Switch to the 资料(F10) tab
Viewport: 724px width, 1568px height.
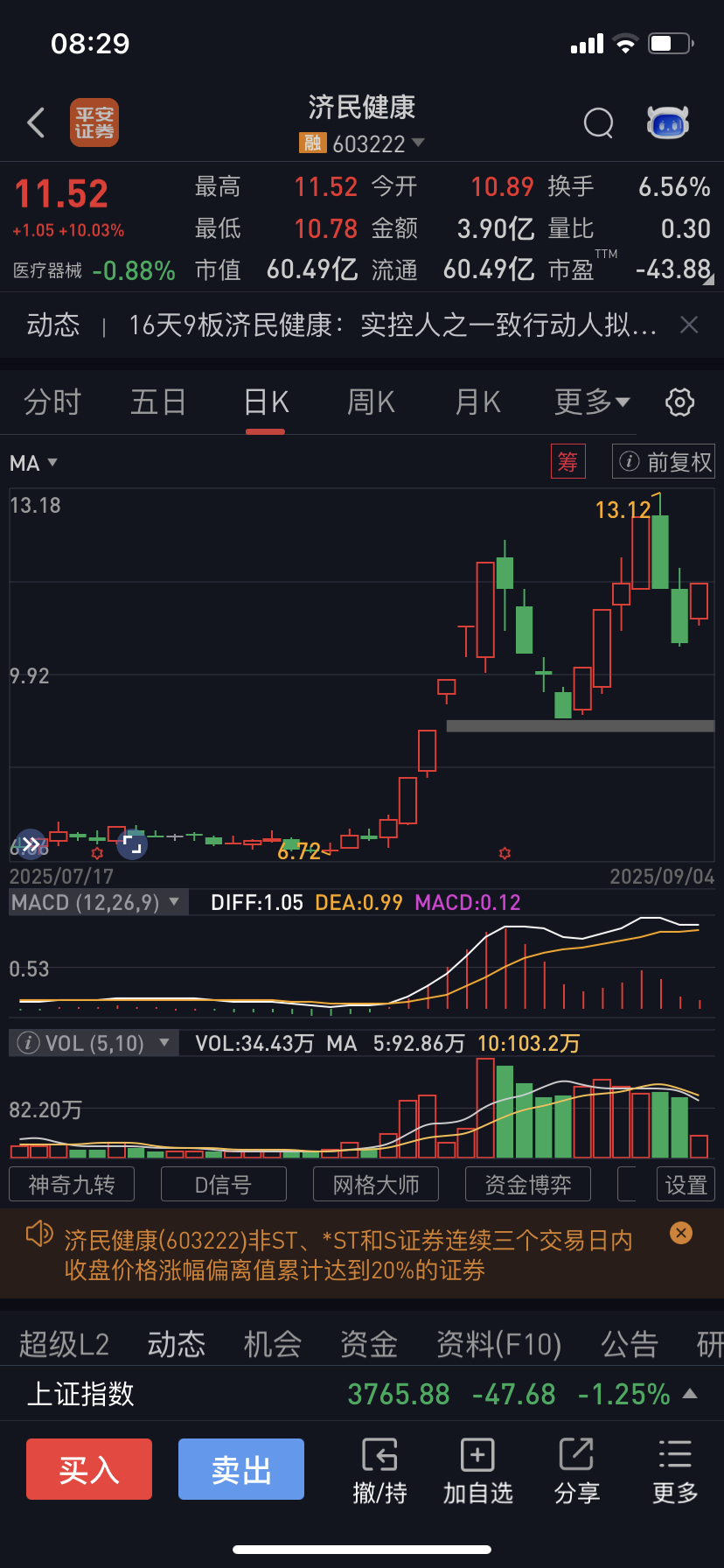point(498,1344)
